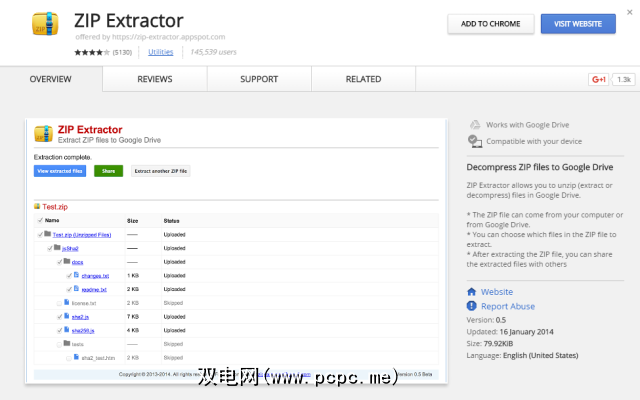Image resolution: width=640 pixels, height=400 pixels.
Task: Open the jsSha2 folder link
Action: [x=70, y=249]
